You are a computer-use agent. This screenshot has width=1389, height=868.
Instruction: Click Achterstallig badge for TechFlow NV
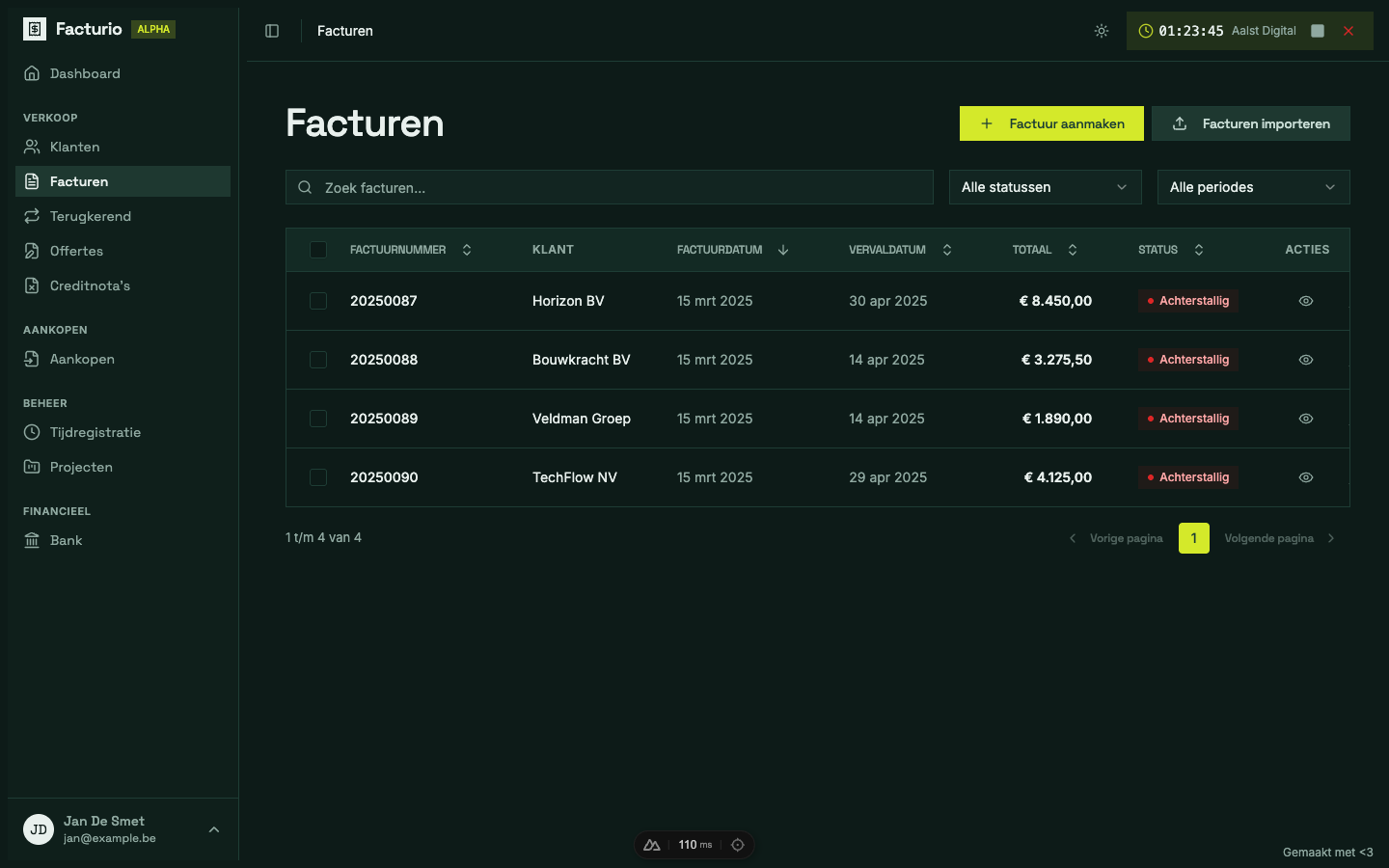pos(1188,477)
